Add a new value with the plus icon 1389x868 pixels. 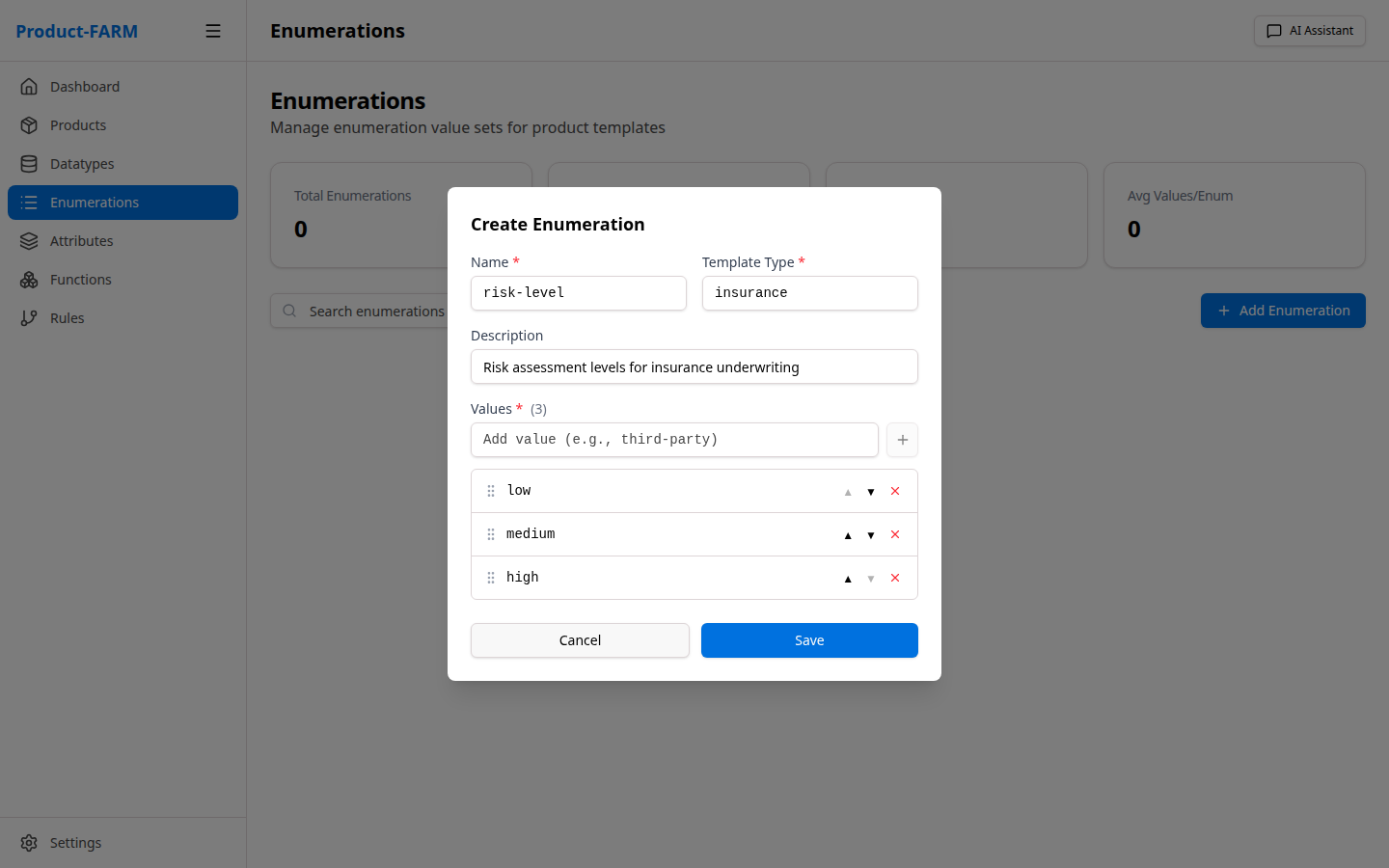pyautogui.click(x=902, y=440)
